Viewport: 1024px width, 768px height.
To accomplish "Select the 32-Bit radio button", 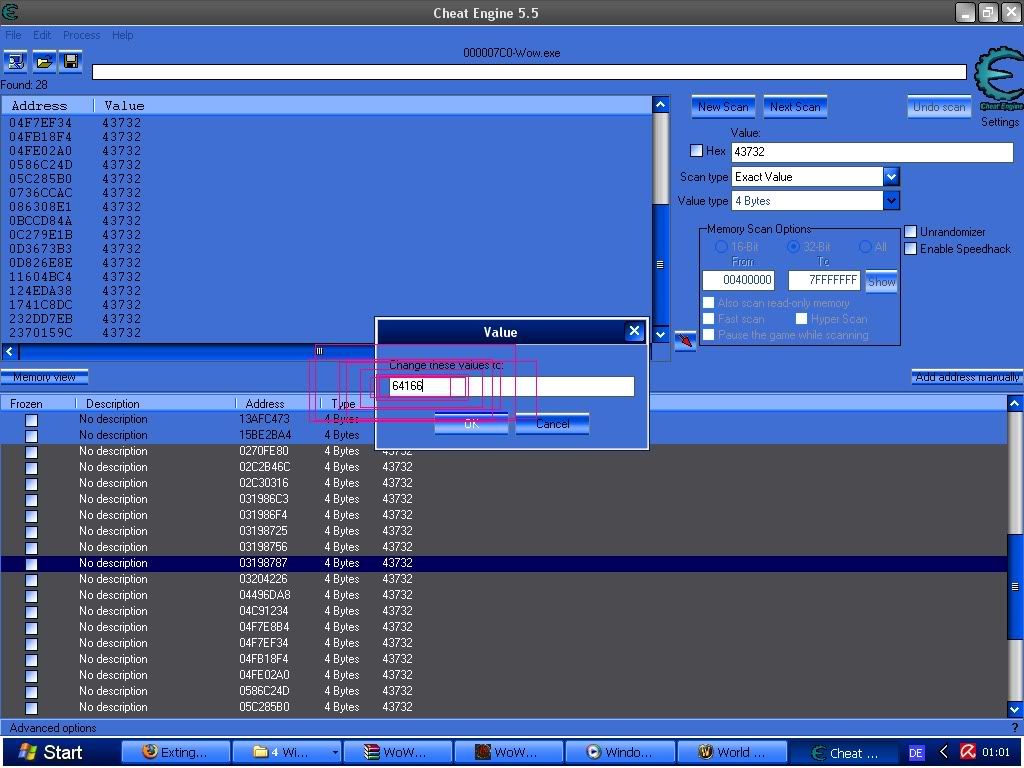I will (x=793, y=247).
